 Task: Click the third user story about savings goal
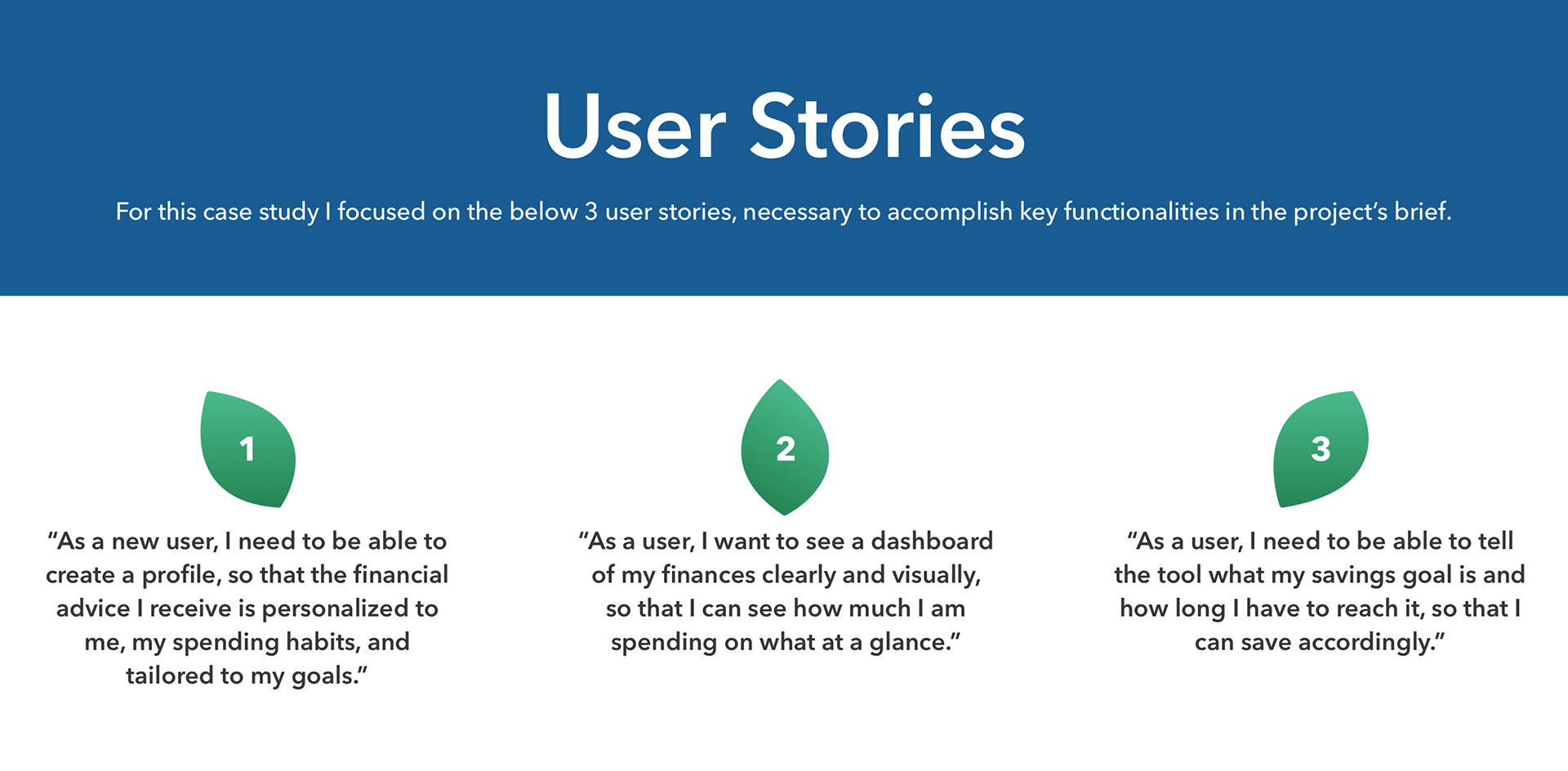(1320, 591)
